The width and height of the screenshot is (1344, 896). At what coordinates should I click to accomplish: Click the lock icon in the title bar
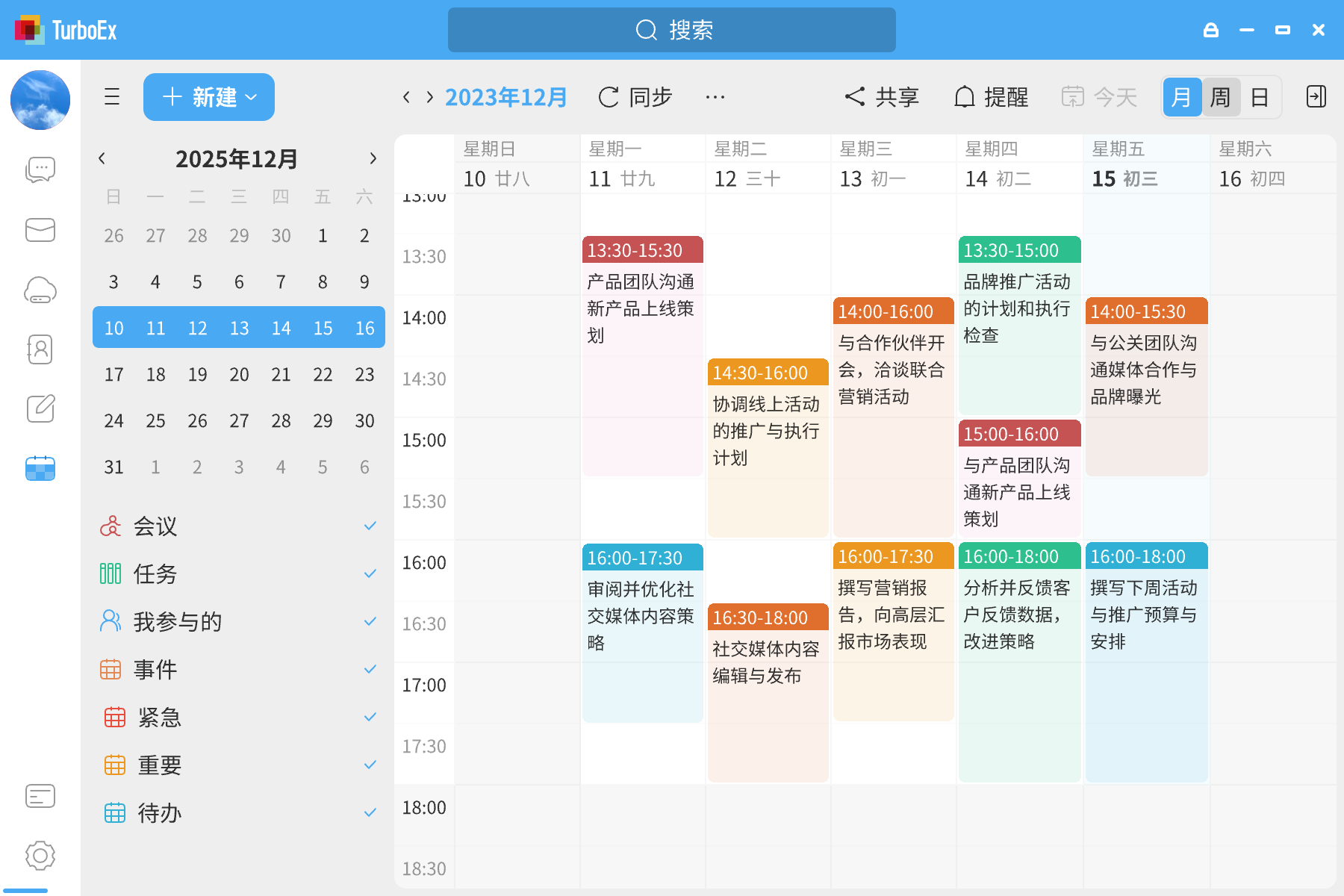[1211, 30]
